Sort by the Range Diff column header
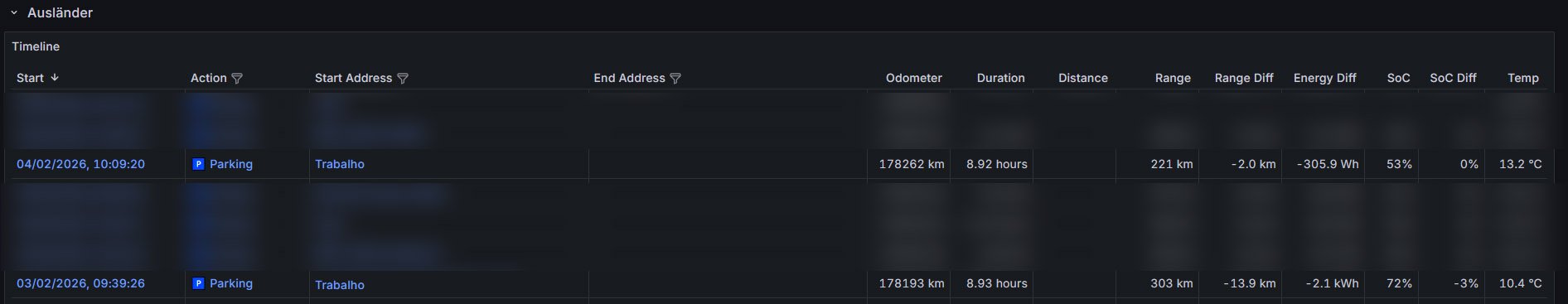This screenshot has width=1568, height=304. pyautogui.click(x=1244, y=78)
